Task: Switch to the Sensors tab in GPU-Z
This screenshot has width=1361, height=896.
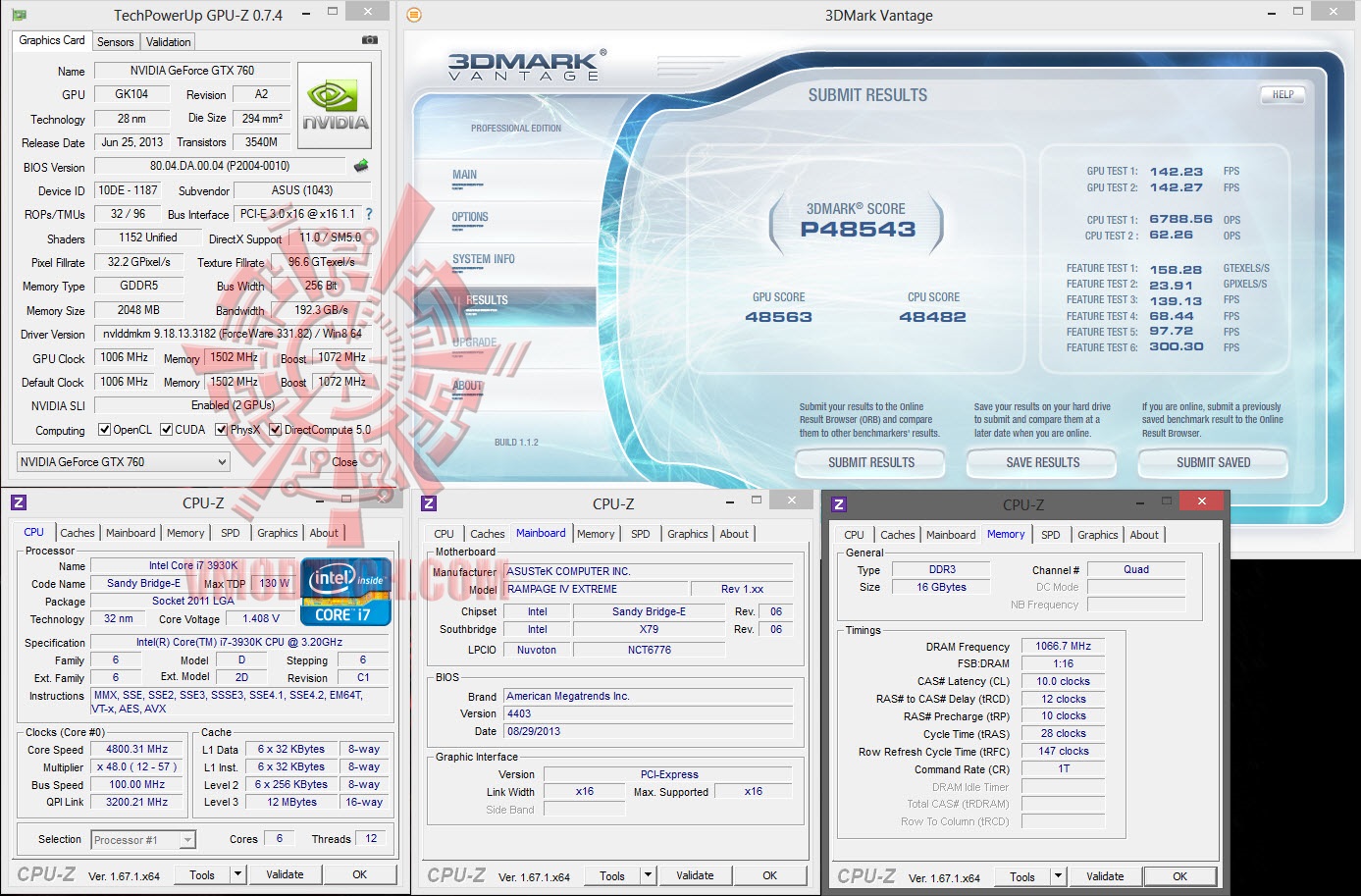Action: pos(116,42)
